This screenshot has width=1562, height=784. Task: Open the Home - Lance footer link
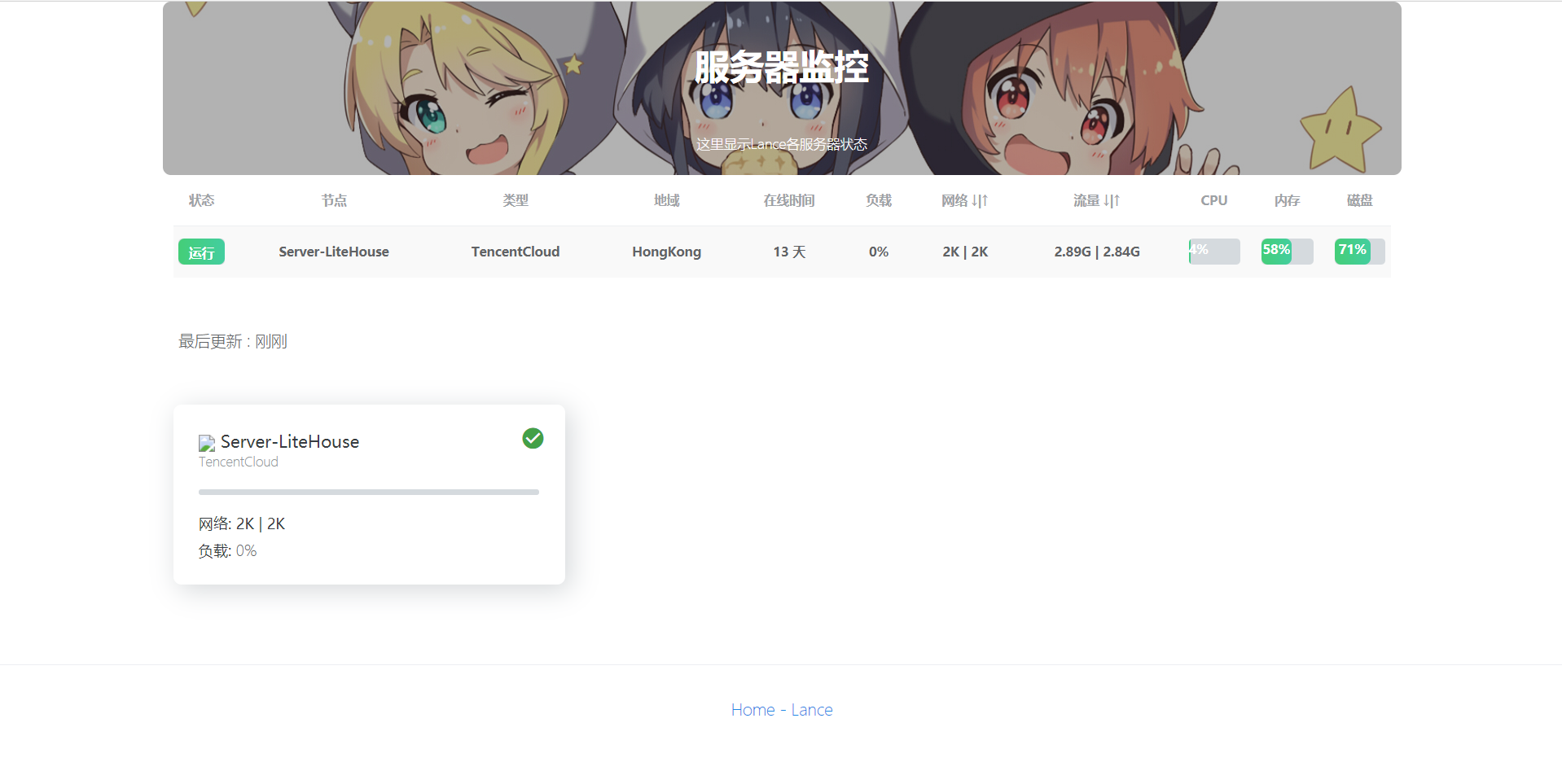[781, 709]
